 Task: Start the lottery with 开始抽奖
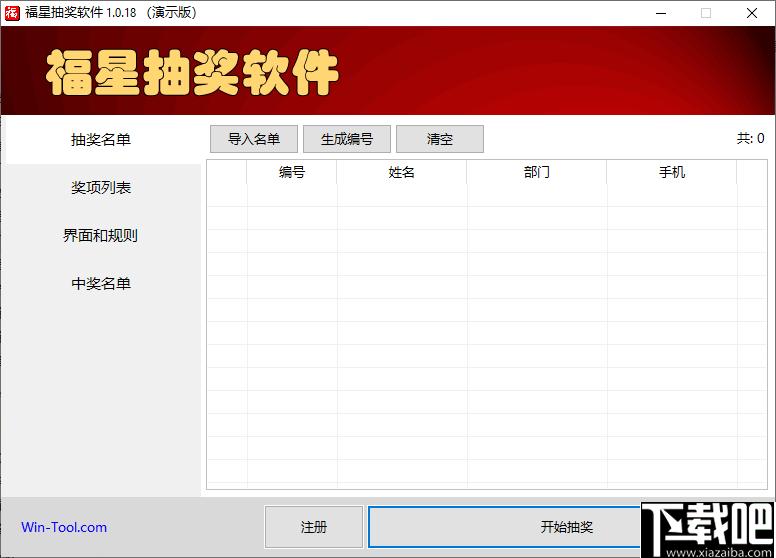pos(567,527)
